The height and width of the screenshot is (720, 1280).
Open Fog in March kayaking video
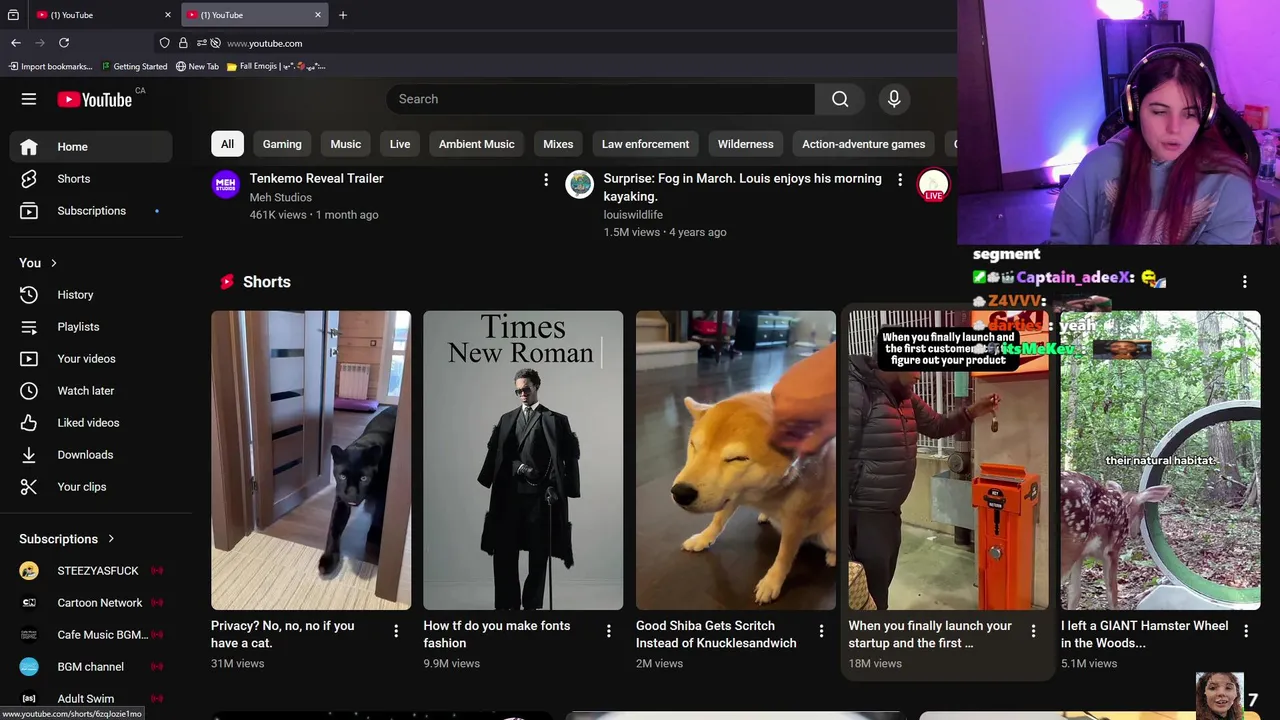point(743,187)
